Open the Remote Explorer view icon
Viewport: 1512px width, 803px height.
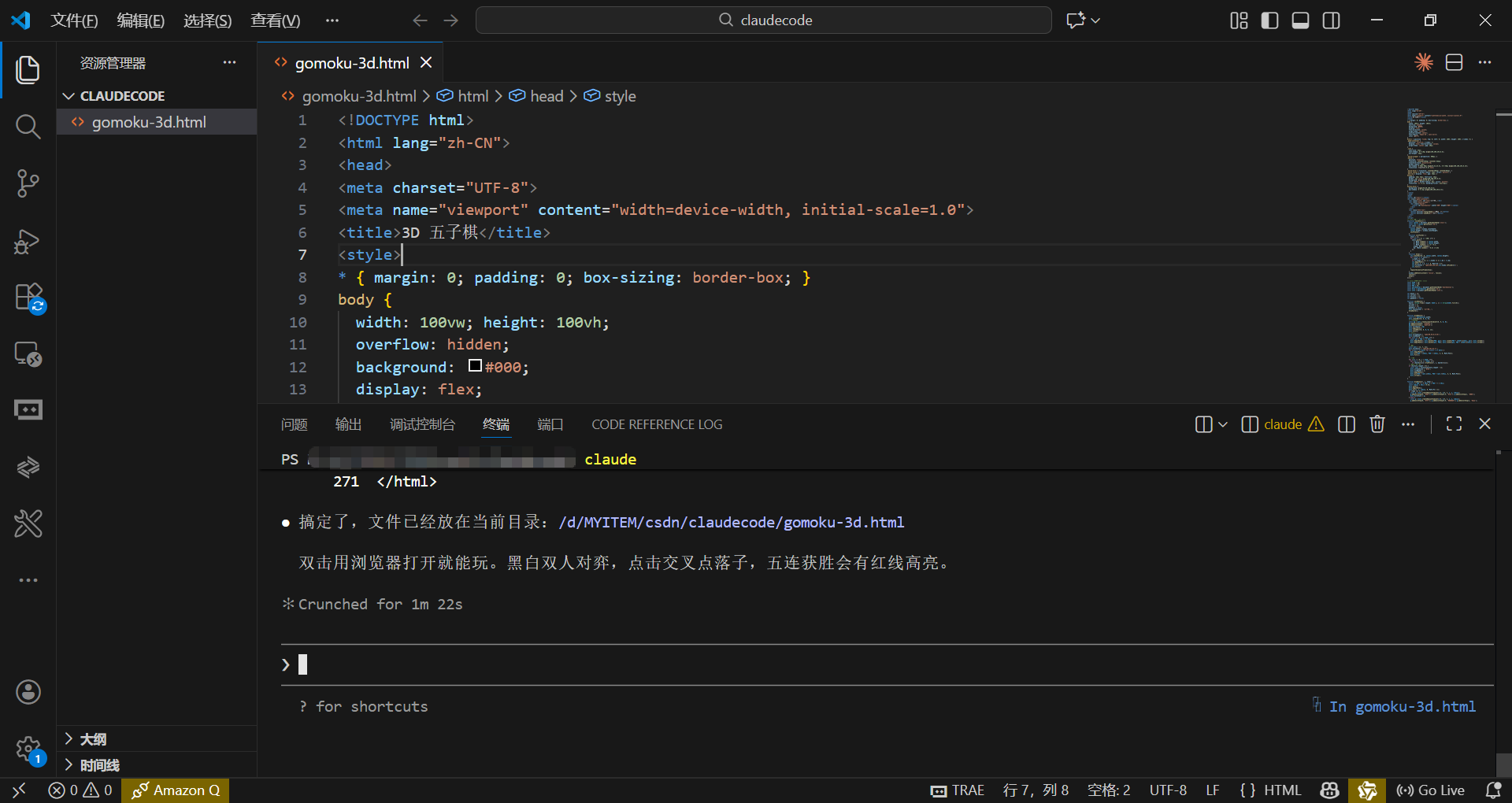[28, 353]
